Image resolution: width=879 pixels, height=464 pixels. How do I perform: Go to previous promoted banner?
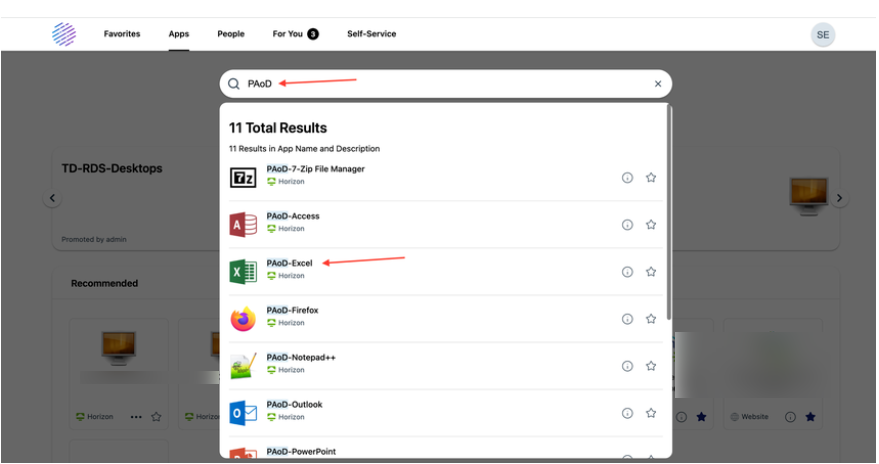pyautogui.click(x=52, y=198)
